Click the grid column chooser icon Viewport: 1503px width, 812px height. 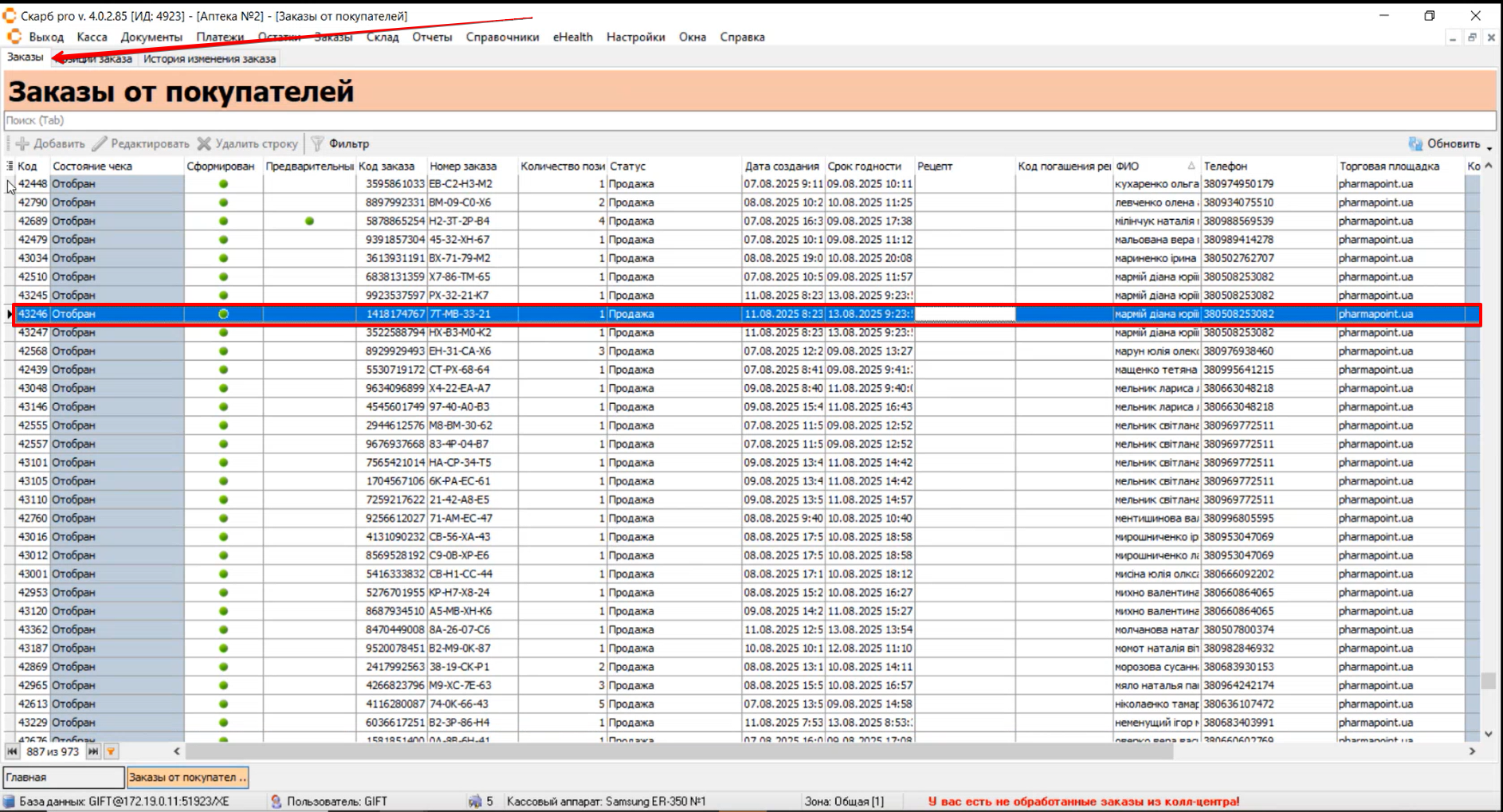click(x=10, y=167)
